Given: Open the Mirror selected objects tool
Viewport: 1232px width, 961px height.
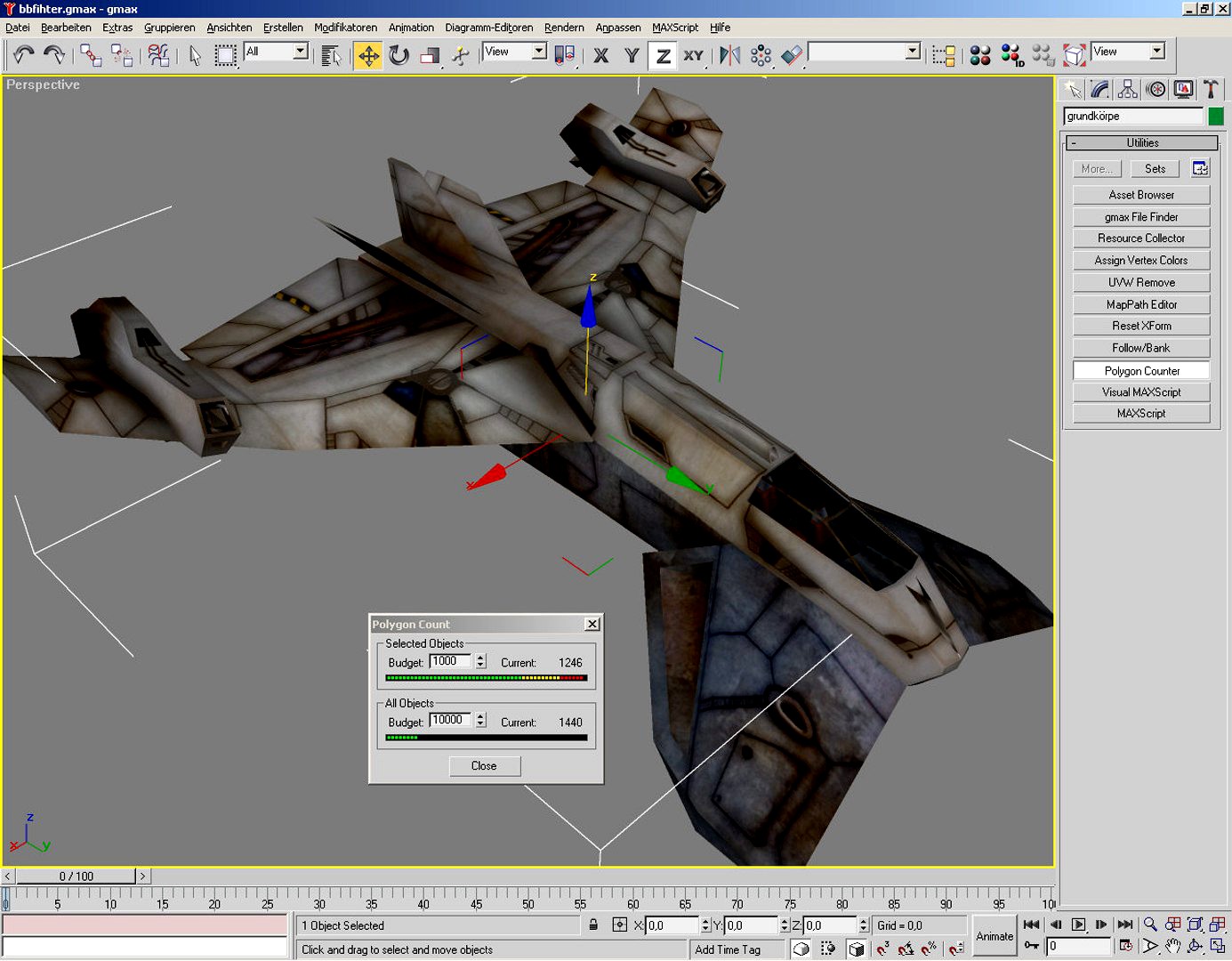Looking at the screenshot, I should pyautogui.click(x=729, y=56).
